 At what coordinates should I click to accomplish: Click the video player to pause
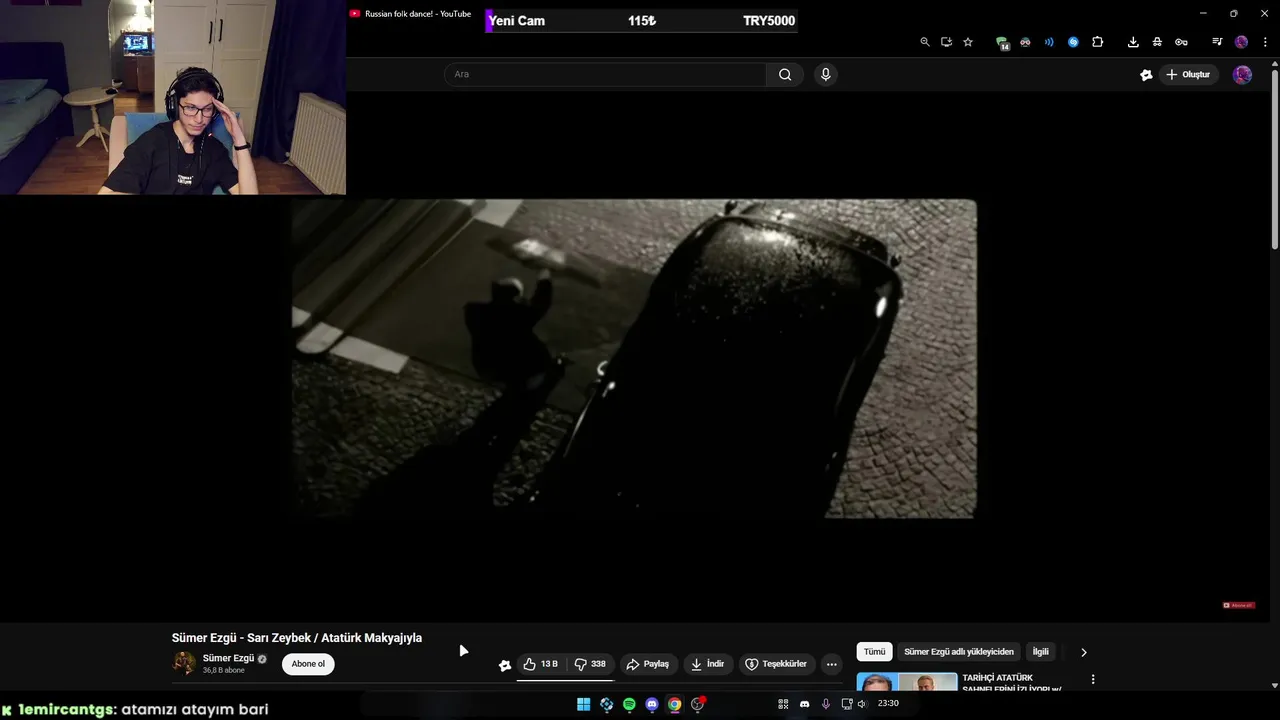click(634, 358)
